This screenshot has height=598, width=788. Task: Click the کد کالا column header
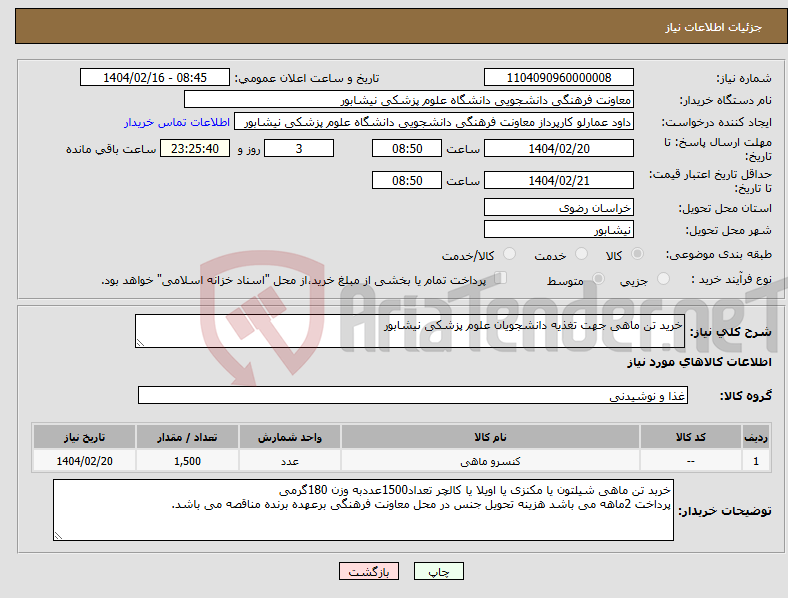coord(691,437)
